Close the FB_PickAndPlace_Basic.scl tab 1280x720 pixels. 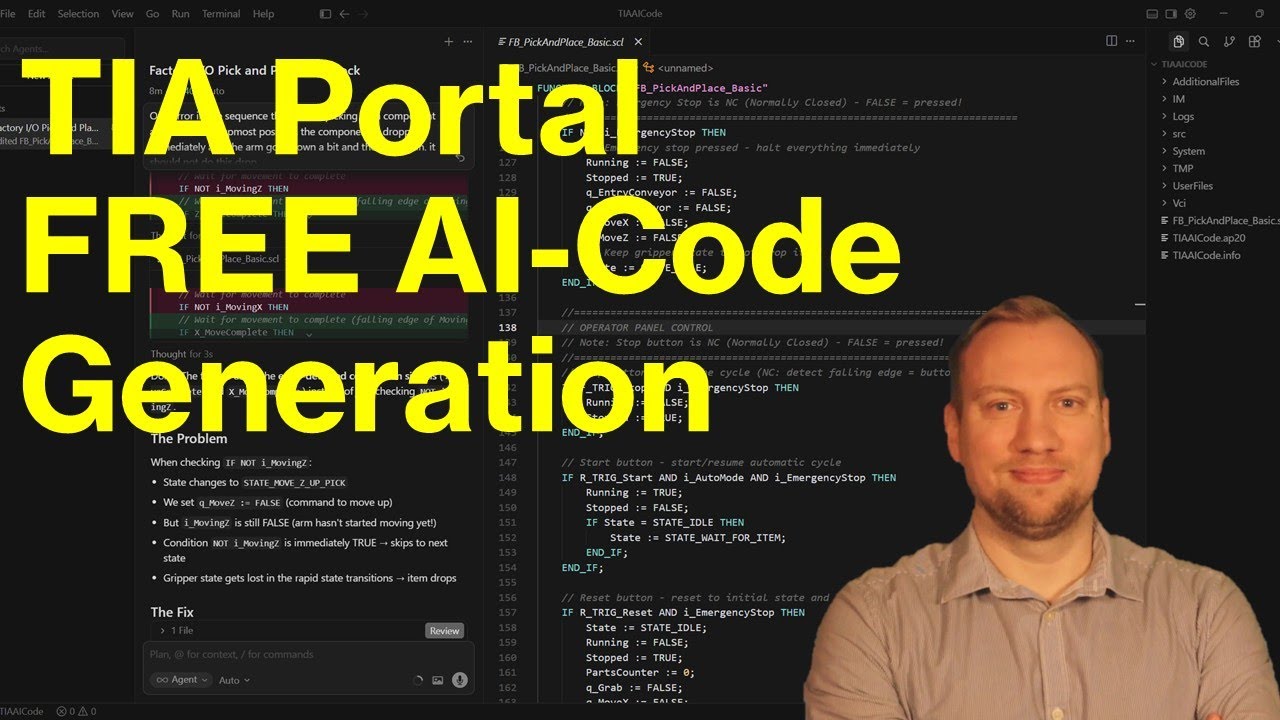click(x=638, y=42)
